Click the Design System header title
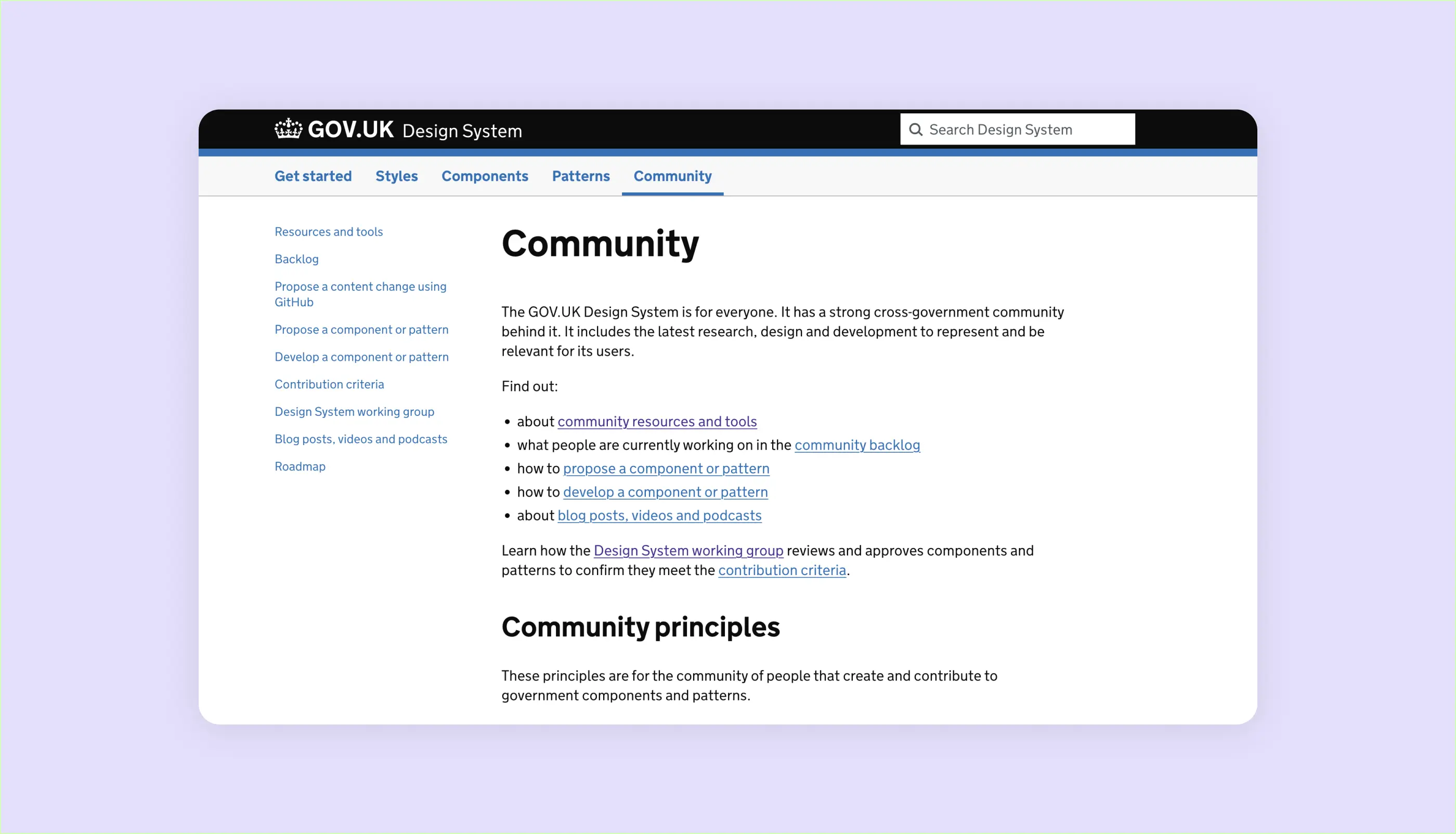The height and width of the screenshot is (834, 1456). pos(462,131)
